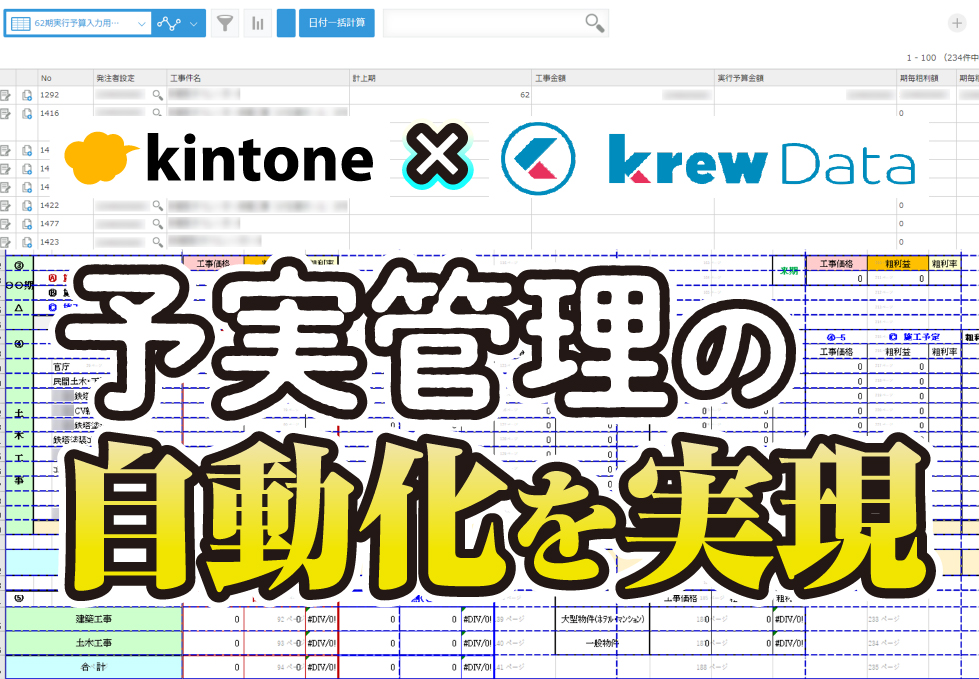Duplicate record 1292 with copy icon
This screenshot has width=979, height=679.
27,95
